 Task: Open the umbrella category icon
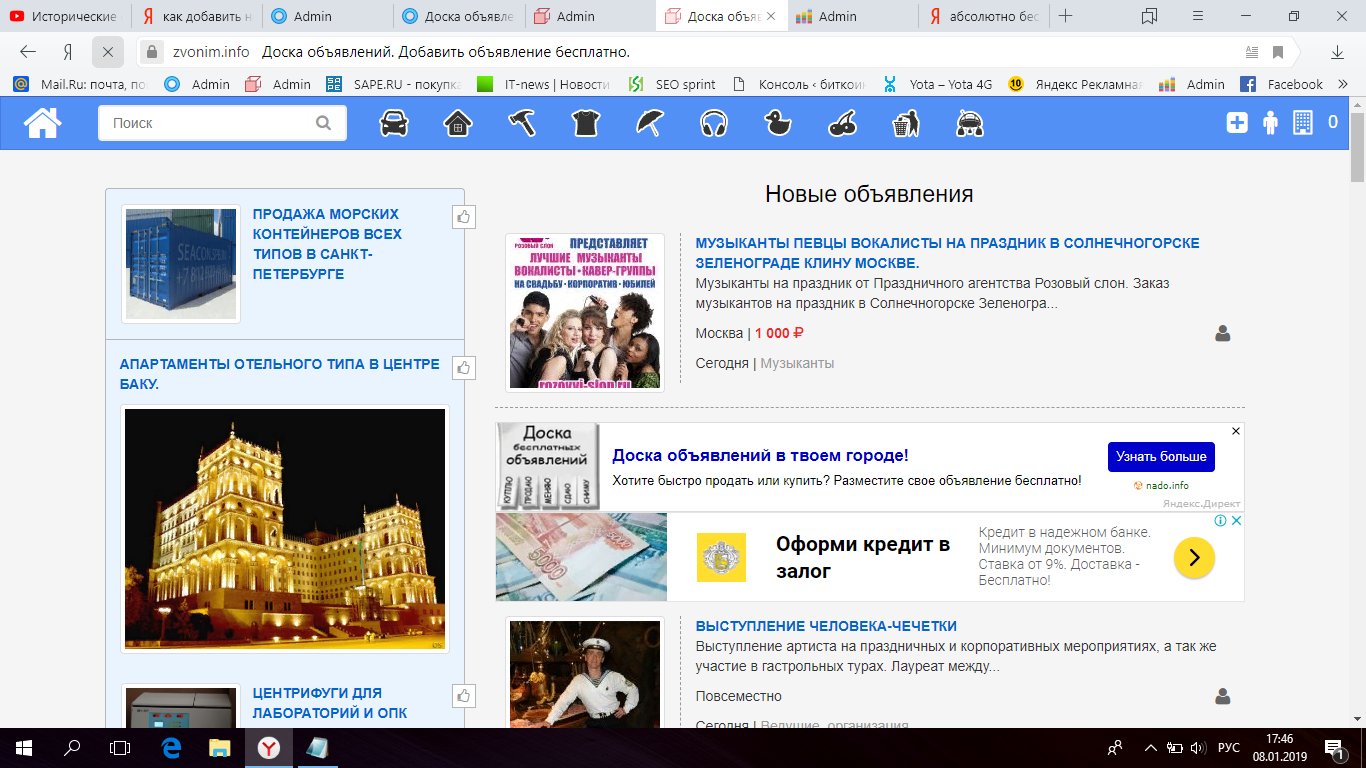650,123
